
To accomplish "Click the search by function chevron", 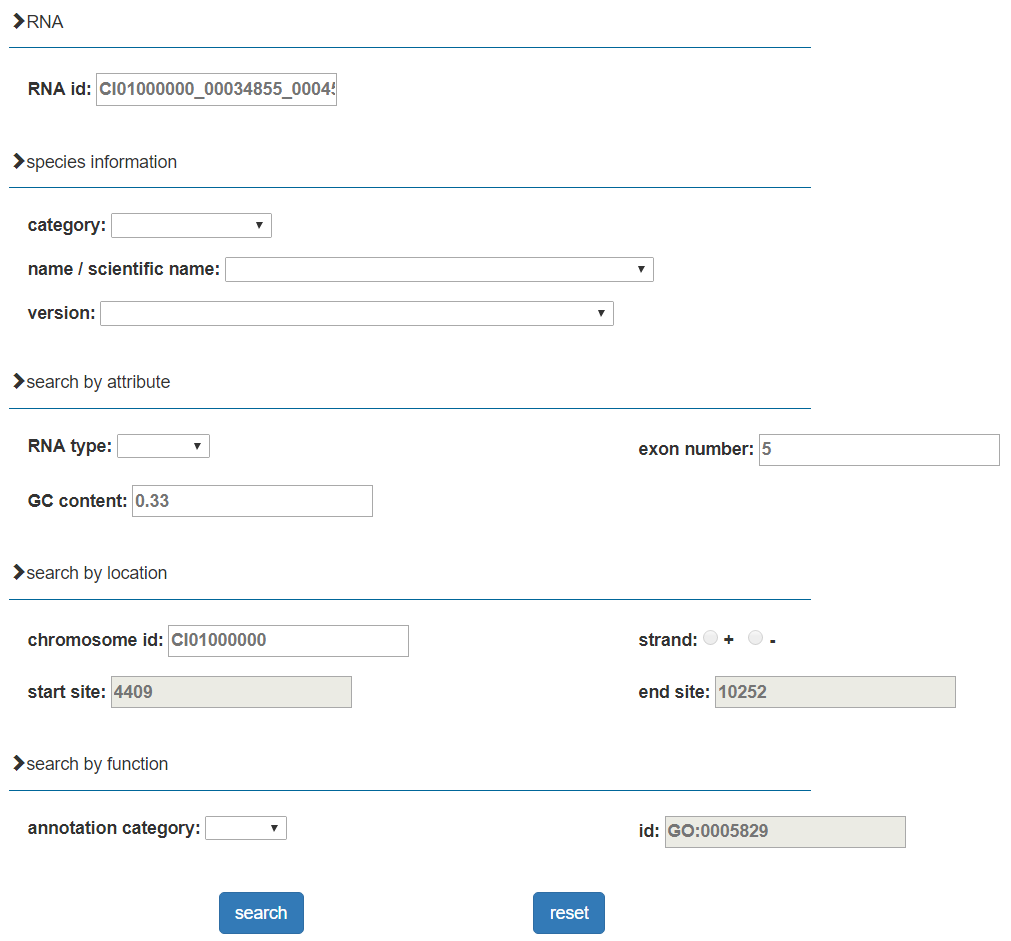I will 18,764.
